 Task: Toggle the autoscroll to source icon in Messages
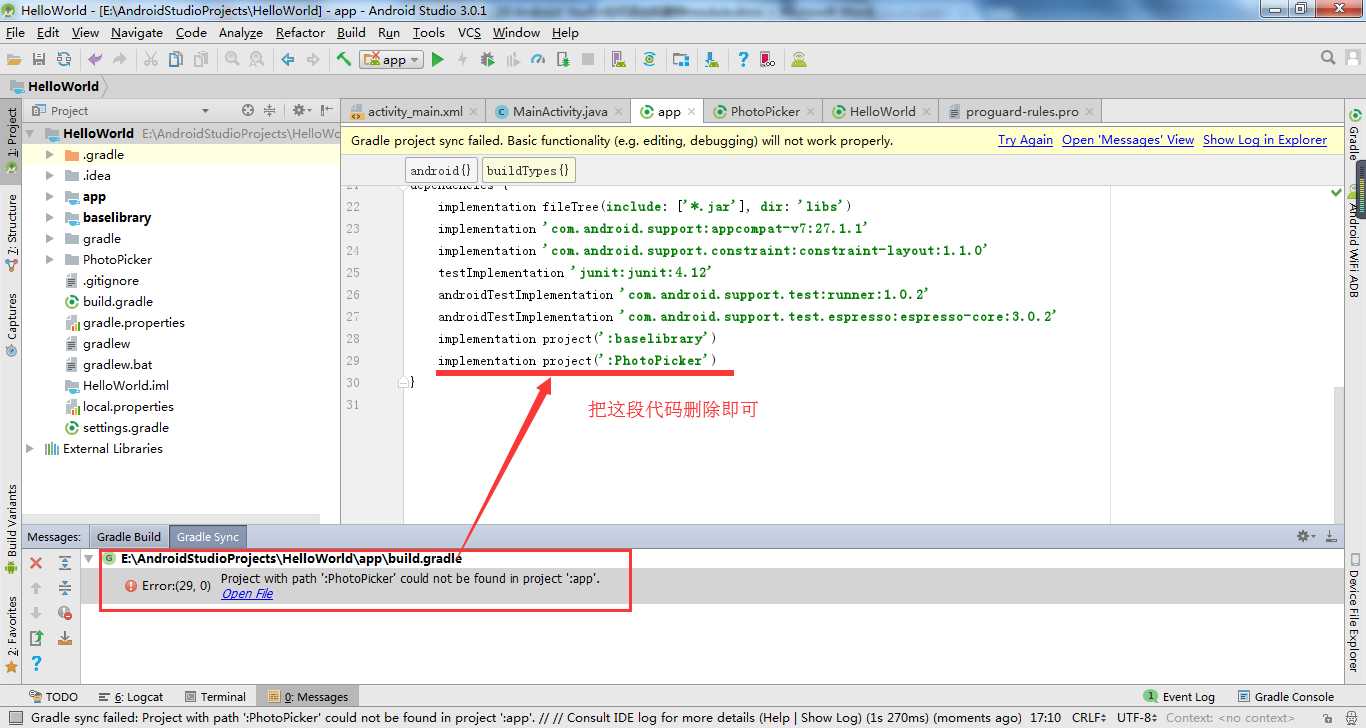65,638
